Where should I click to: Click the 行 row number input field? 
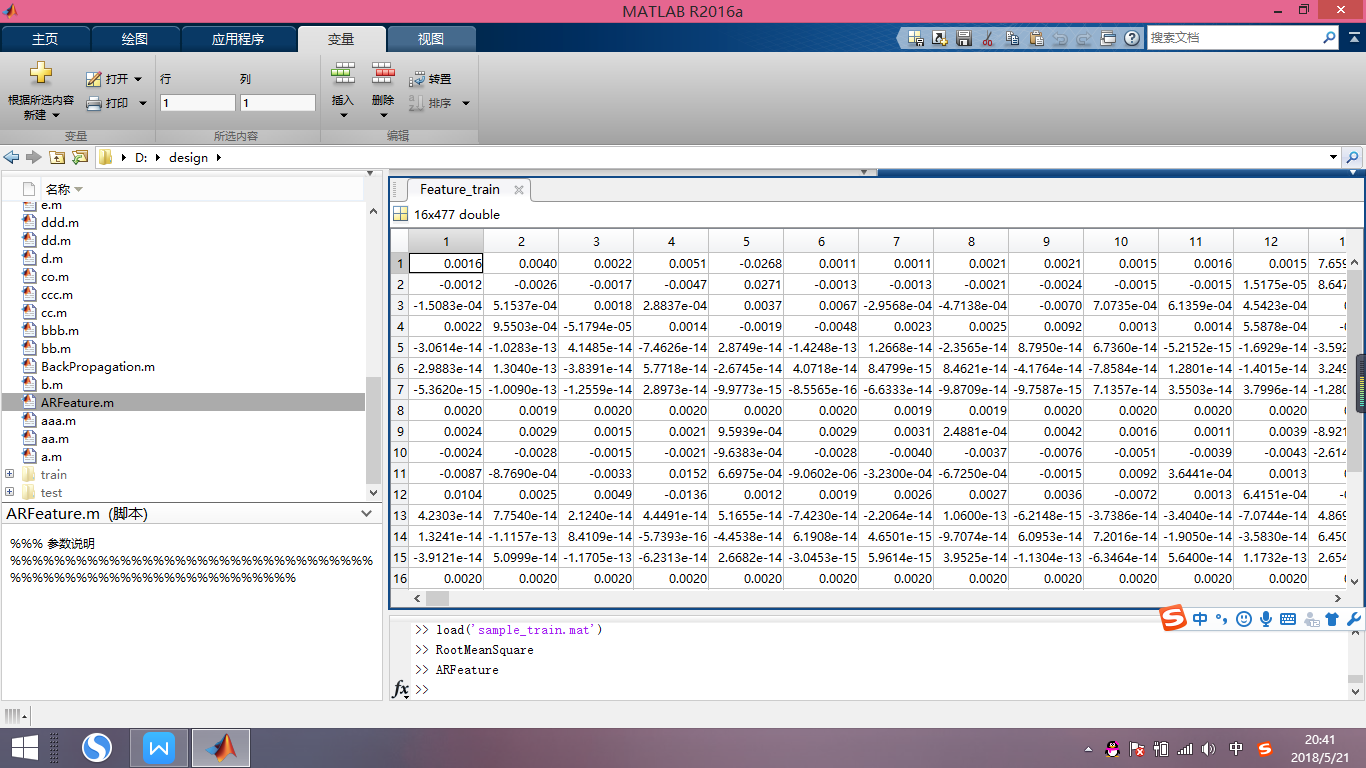pyautogui.click(x=197, y=103)
